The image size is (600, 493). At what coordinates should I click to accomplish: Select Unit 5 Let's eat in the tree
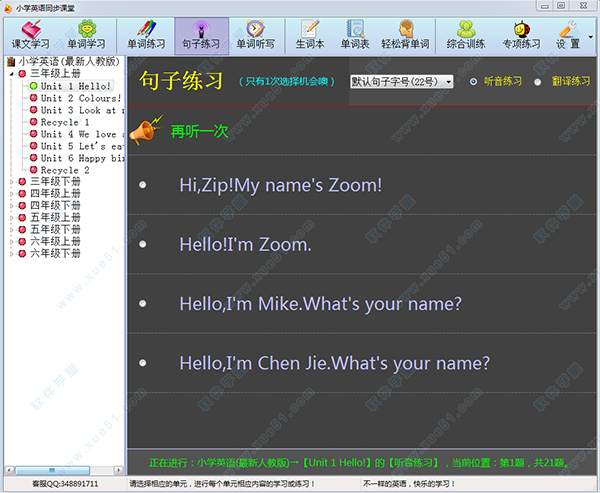[x=83, y=146]
